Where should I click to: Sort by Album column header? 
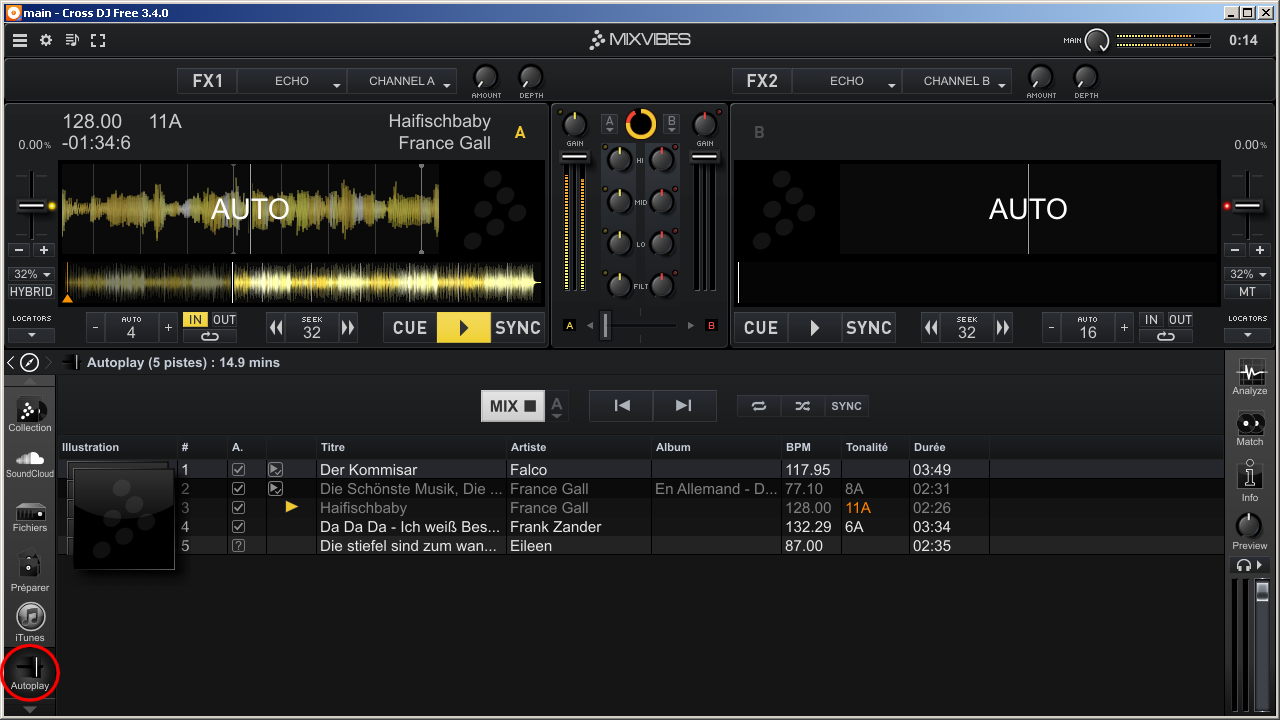(x=716, y=447)
